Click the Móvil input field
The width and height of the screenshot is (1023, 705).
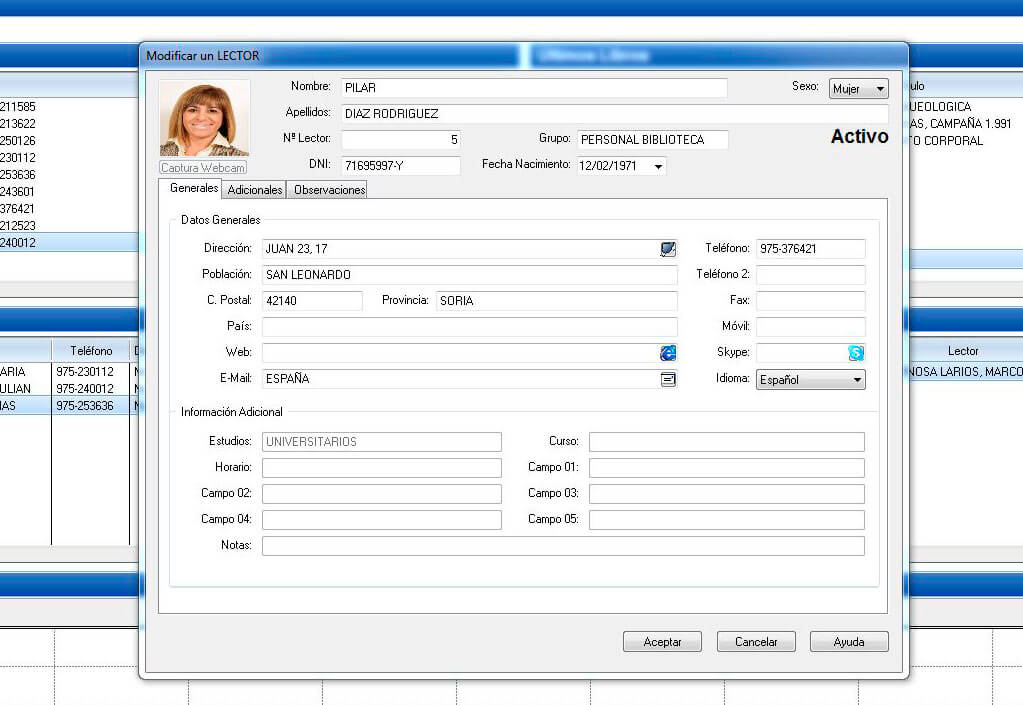[x=810, y=327]
